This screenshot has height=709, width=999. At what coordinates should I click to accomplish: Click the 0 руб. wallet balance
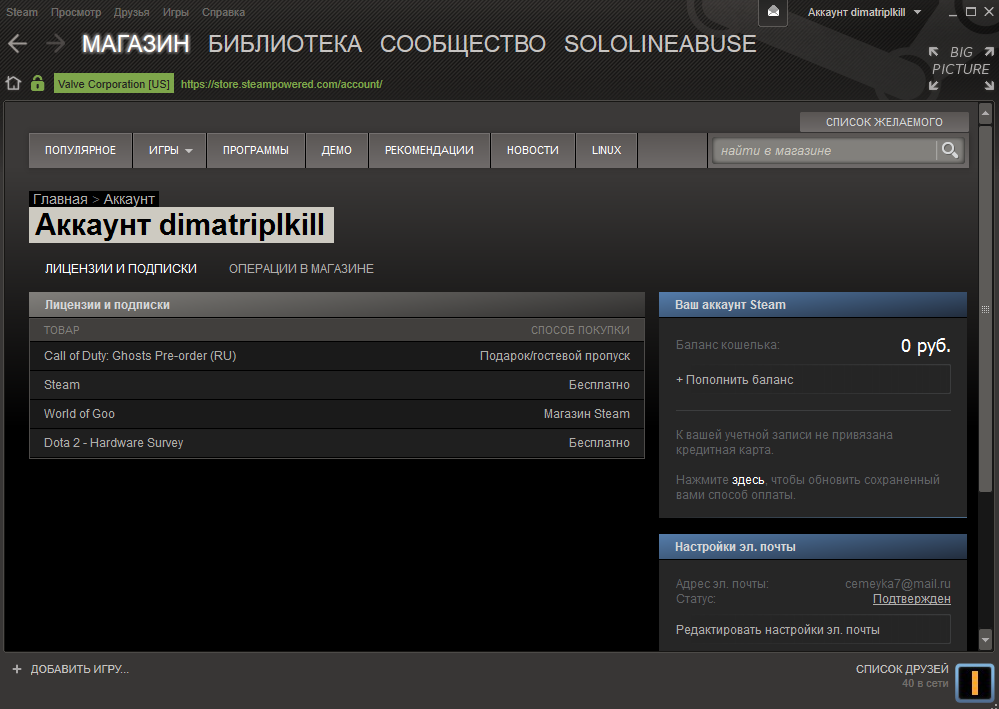pyautogui.click(x=925, y=346)
